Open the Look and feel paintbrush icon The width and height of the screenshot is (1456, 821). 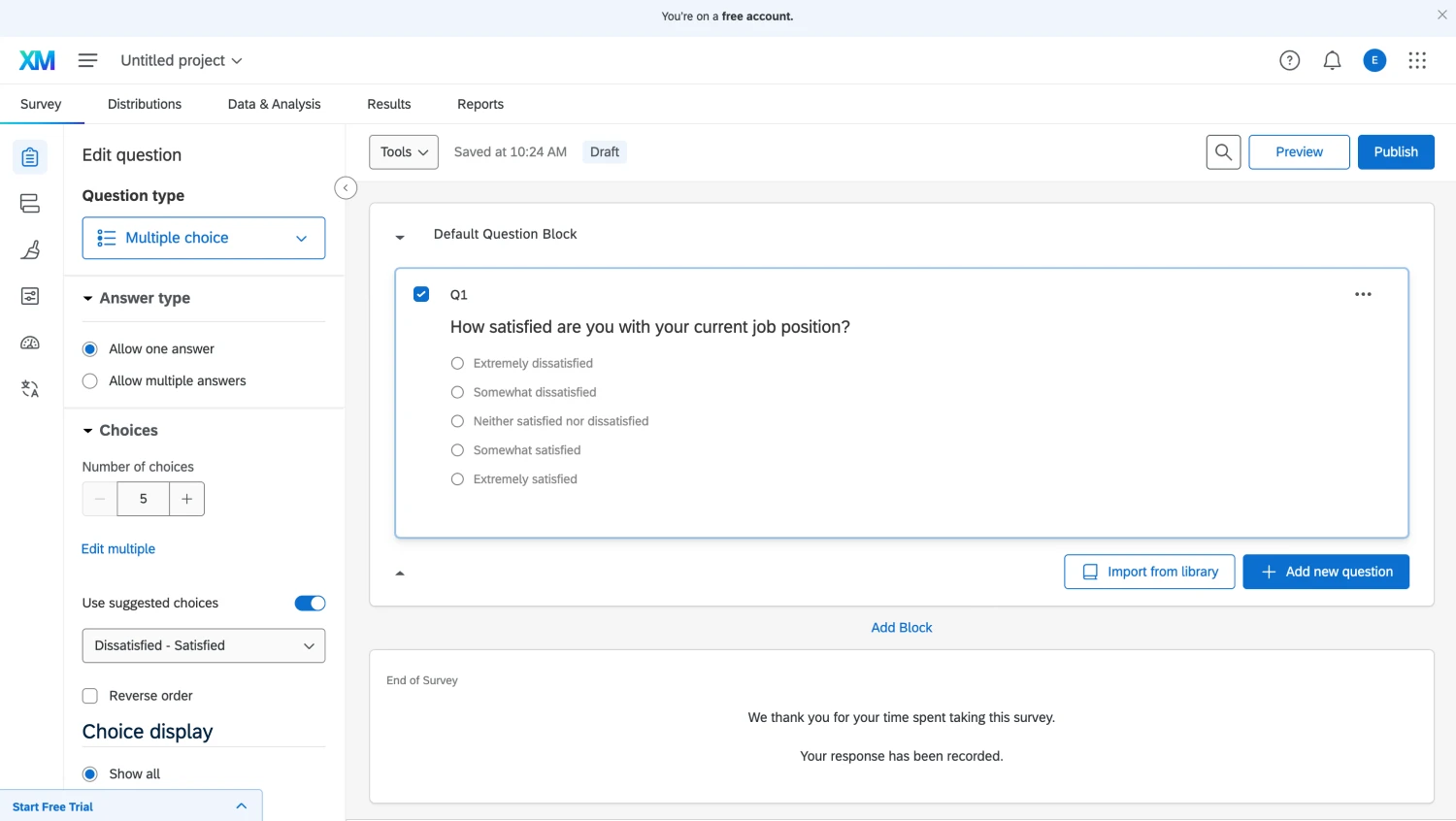click(30, 249)
